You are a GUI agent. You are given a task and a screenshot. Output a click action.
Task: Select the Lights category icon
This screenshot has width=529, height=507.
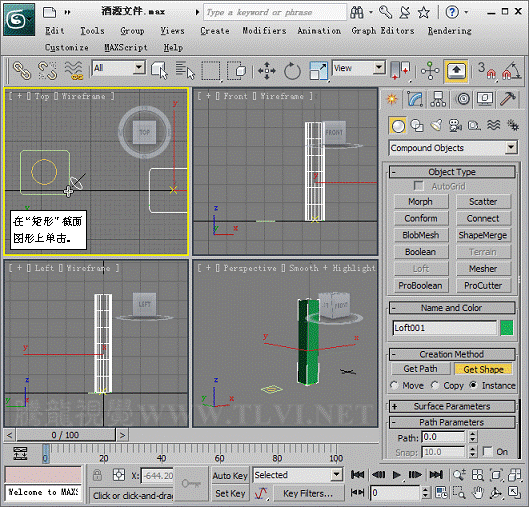[436, 126]
